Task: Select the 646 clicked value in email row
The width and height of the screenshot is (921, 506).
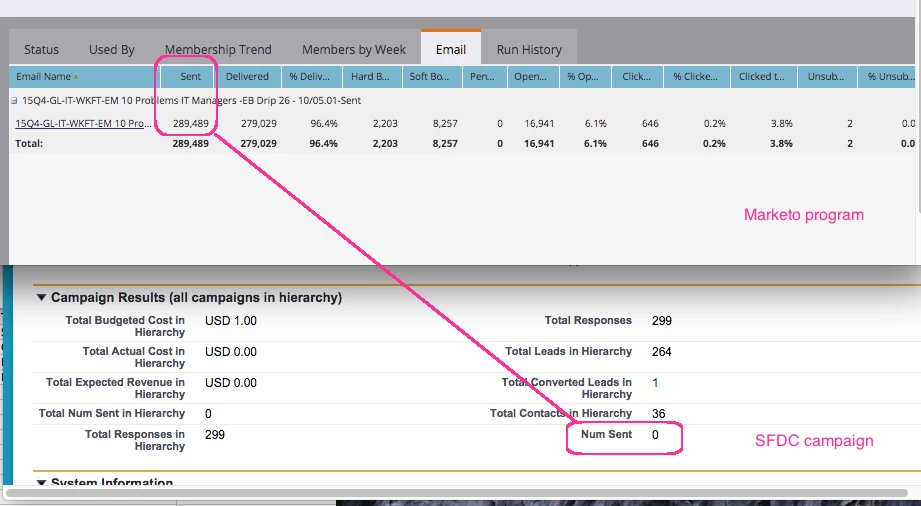Action: [650, 123]
